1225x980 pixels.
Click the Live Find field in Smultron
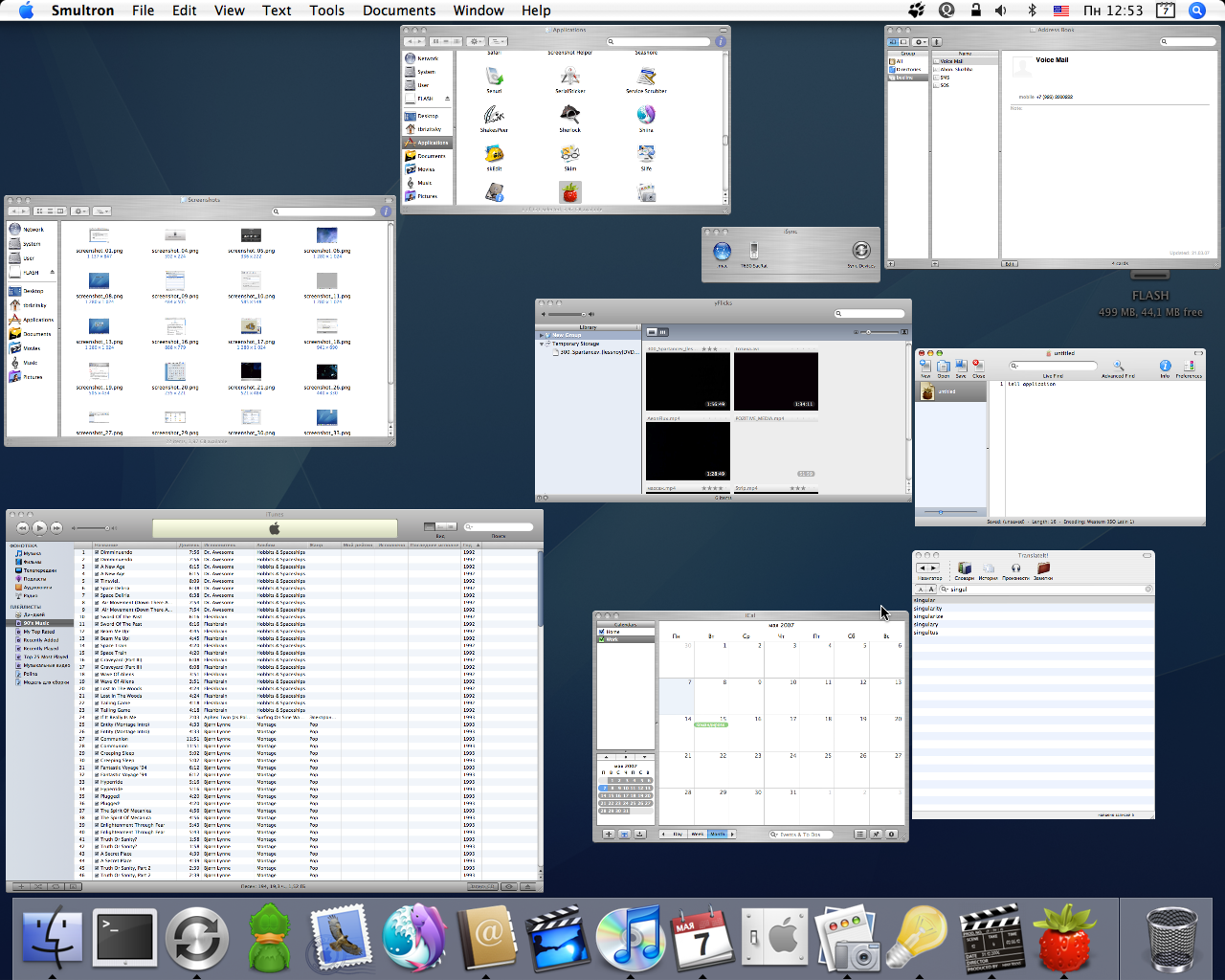coord(1053,366)
